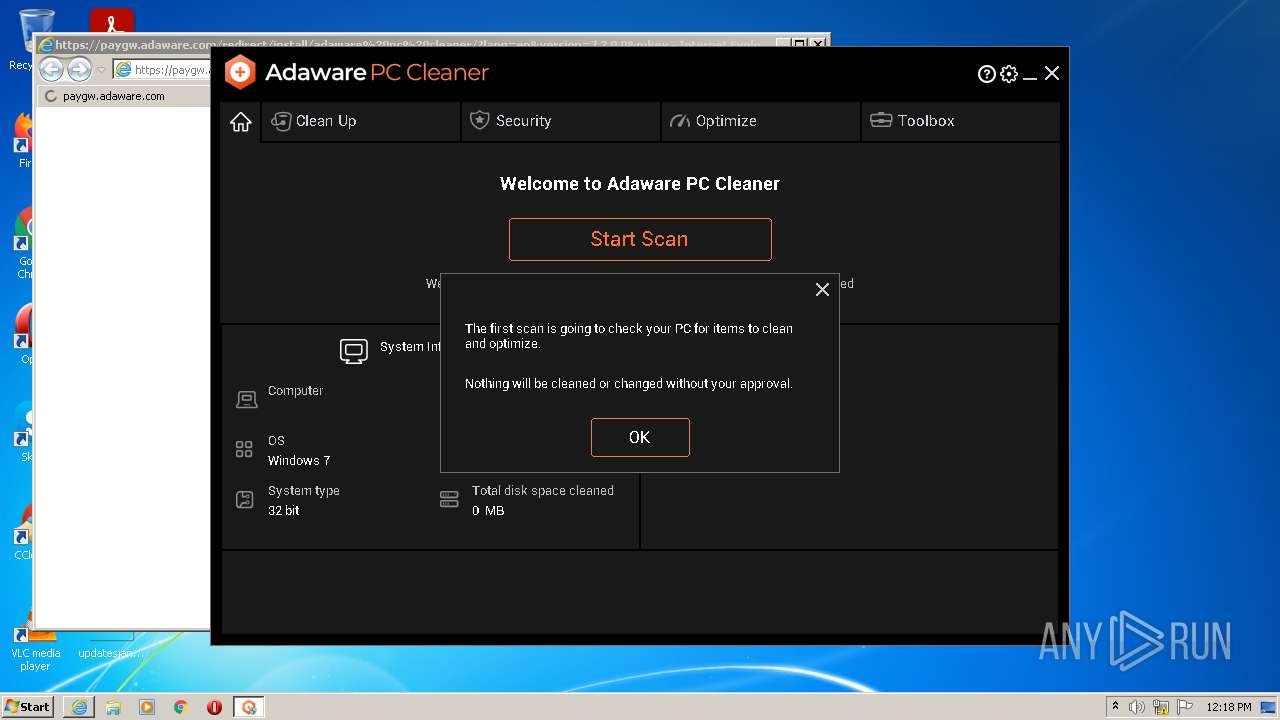Click the Total disk space cleaned icon
The height and width of the screenshot is (720, 1280).
(449, 500)
